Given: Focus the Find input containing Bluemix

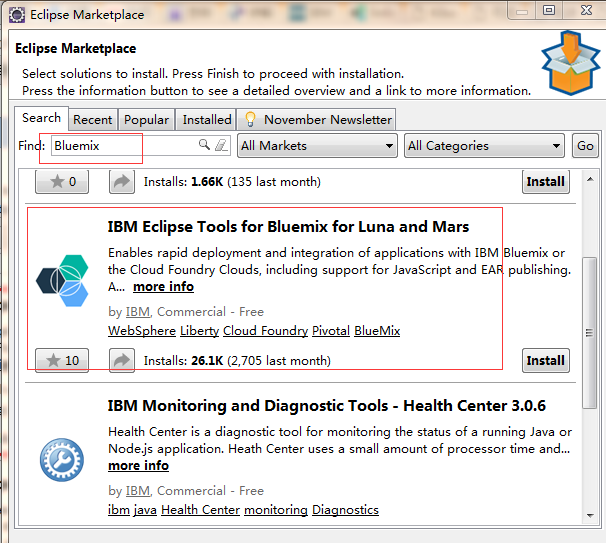Looking at the screenshot, I should coord(141,146).
